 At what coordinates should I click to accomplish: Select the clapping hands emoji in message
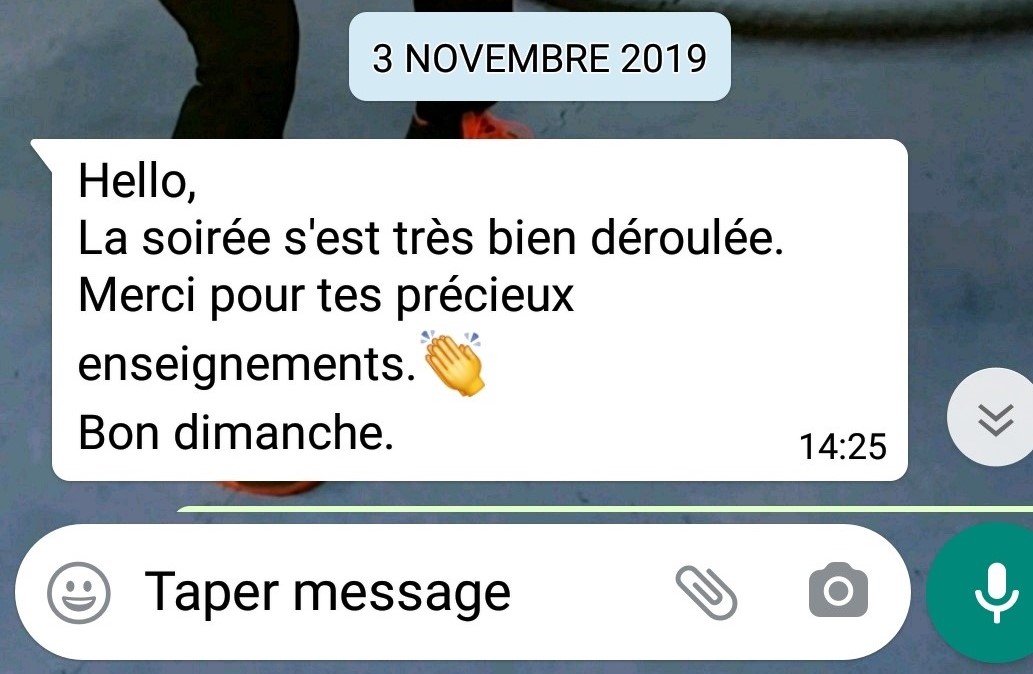[453, 364]
